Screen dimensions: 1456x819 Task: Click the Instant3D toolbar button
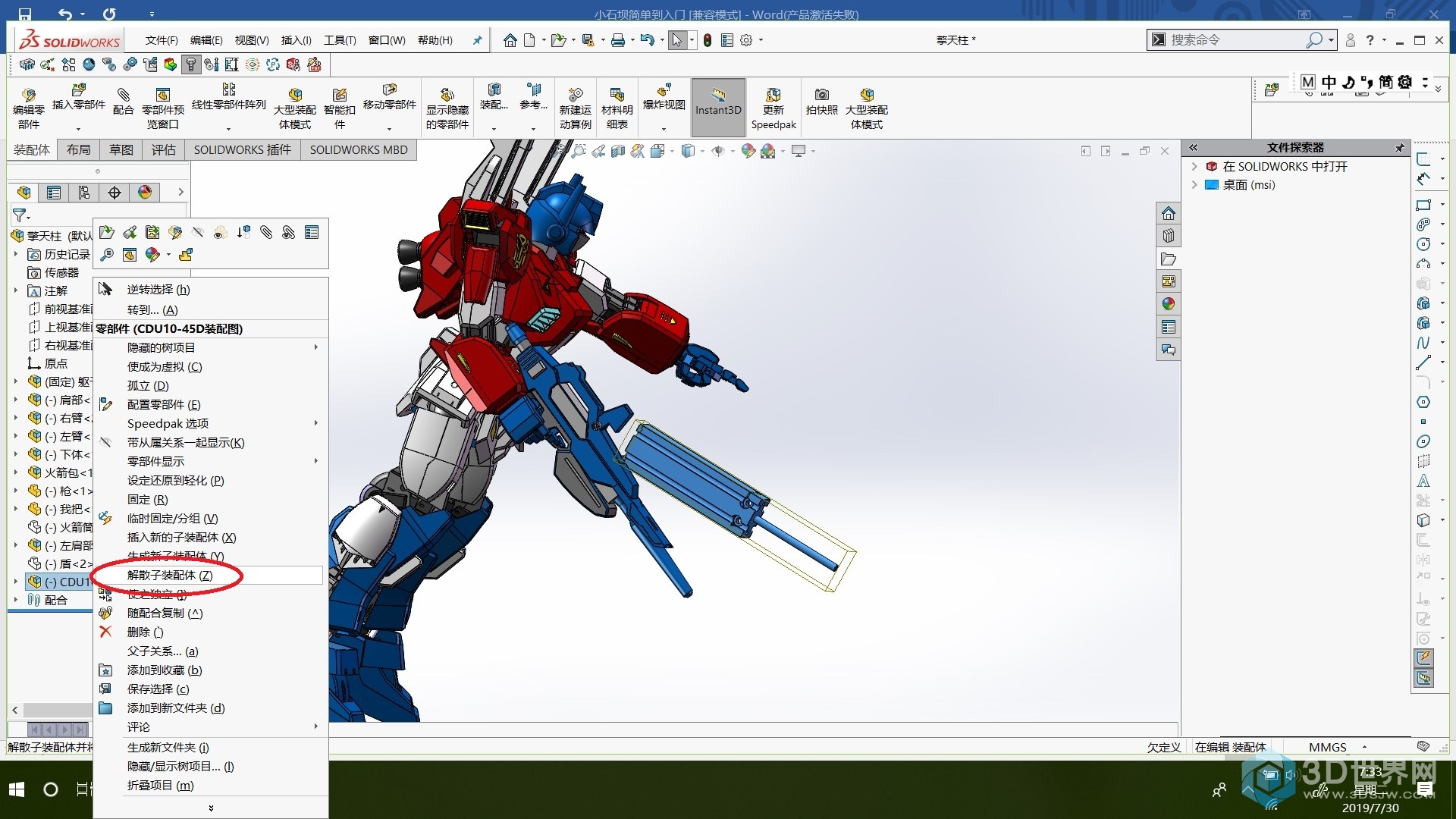pos(718,107)
